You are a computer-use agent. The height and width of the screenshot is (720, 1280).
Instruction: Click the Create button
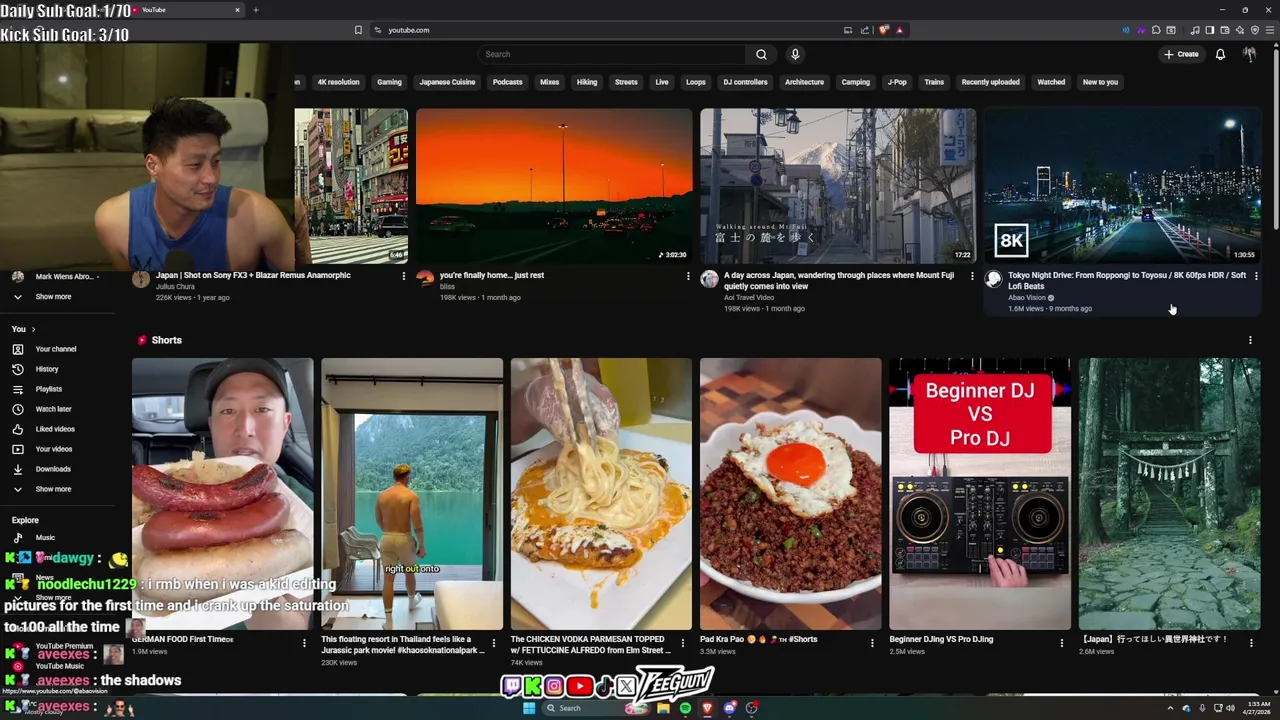click(x=1181, y=54)
